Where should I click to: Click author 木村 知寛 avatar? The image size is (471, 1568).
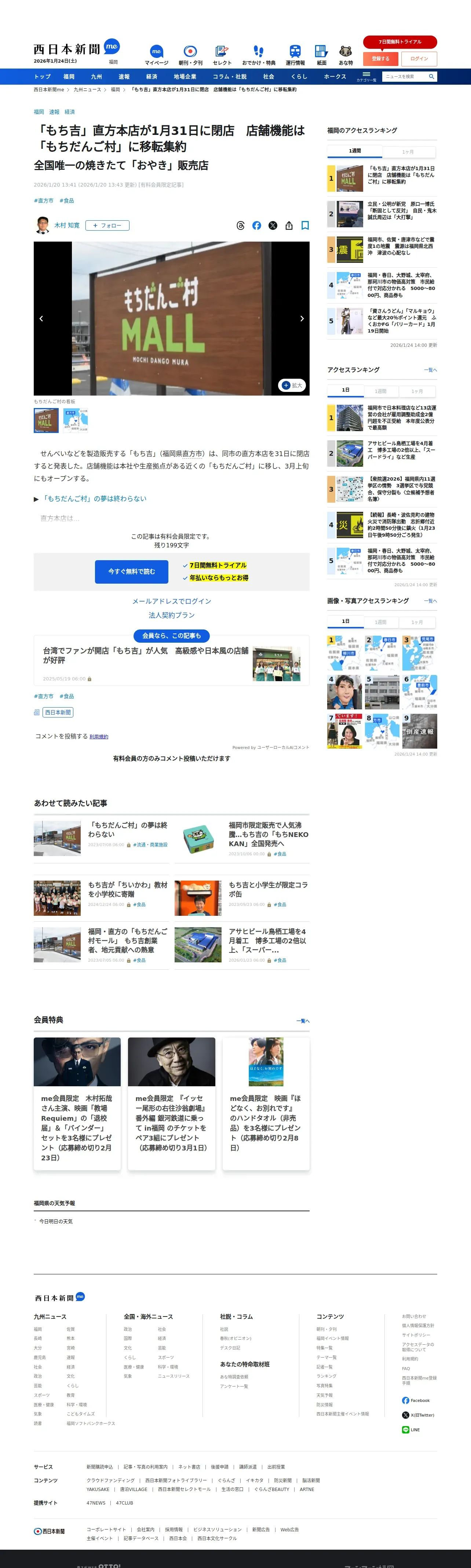[x=42, y=225]
